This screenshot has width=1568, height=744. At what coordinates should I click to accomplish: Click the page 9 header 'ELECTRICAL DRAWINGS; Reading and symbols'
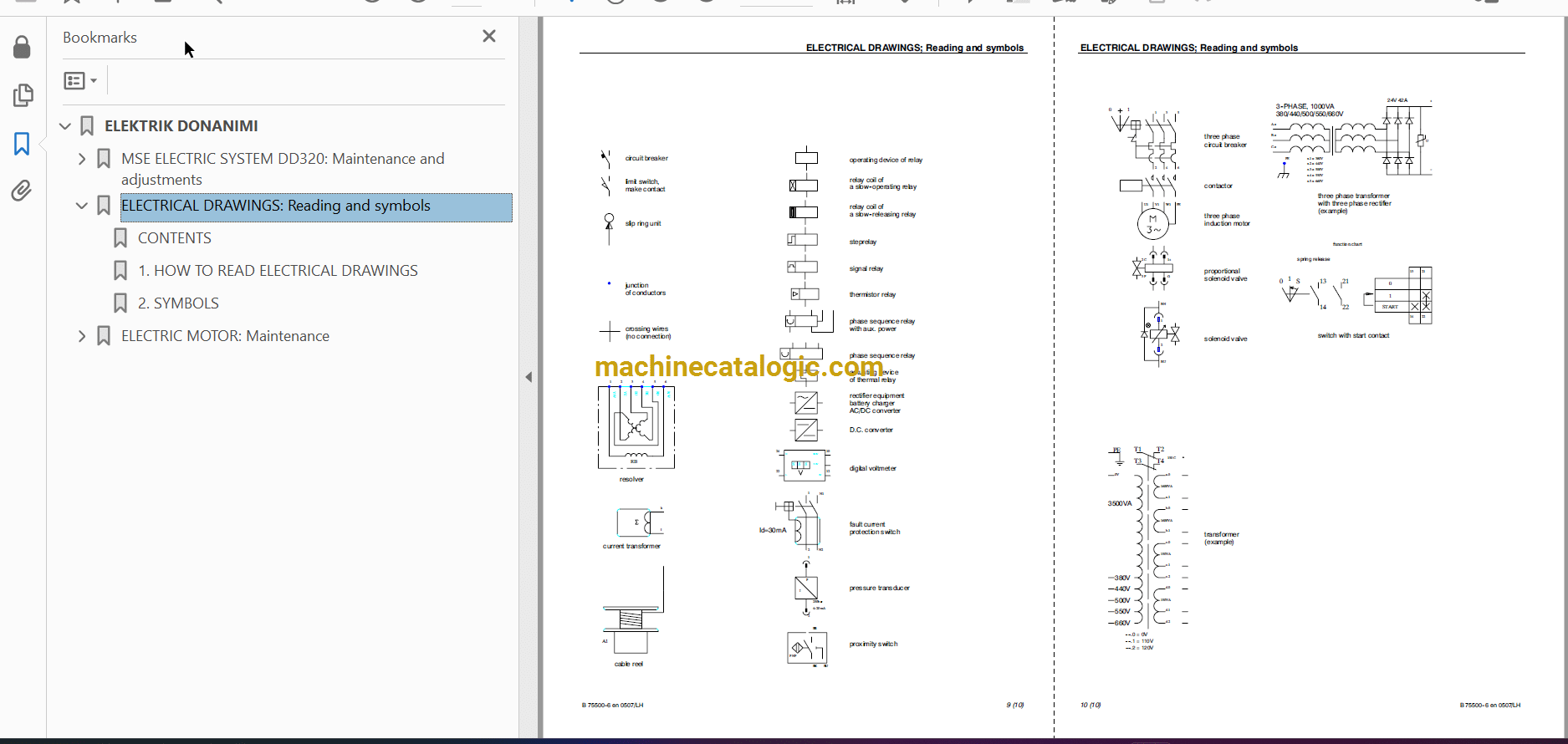tap(915, 48)
